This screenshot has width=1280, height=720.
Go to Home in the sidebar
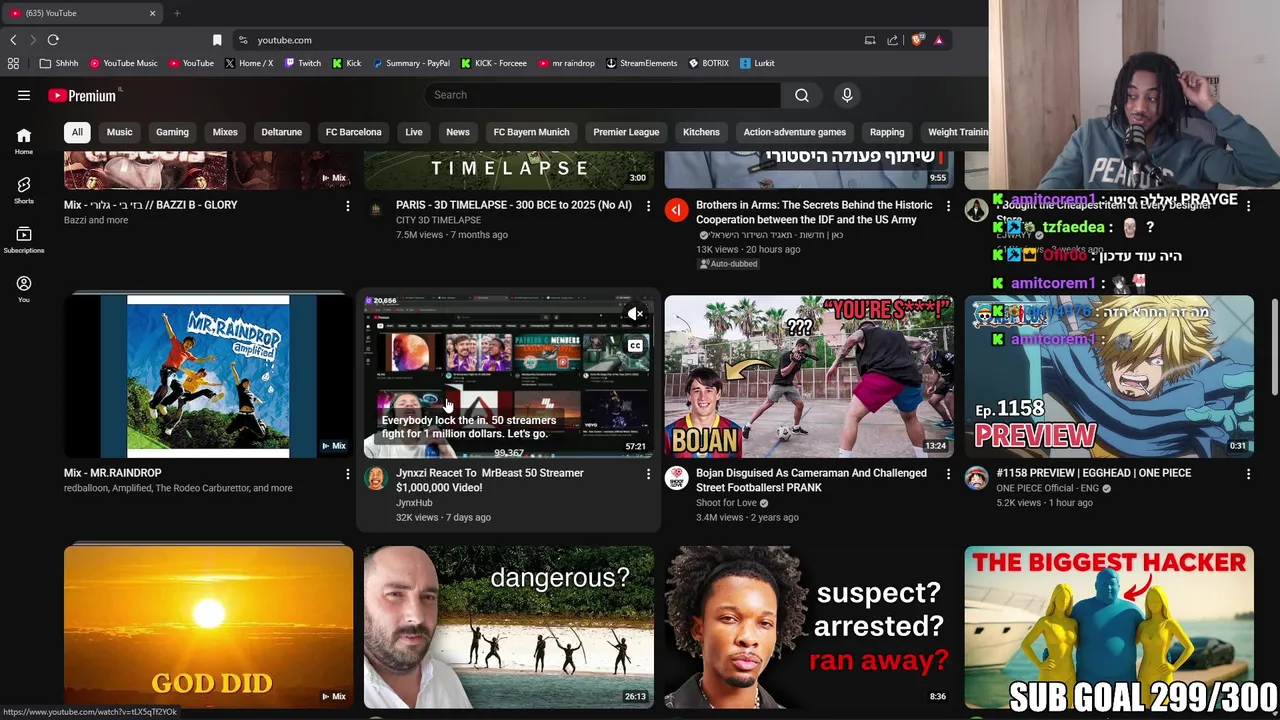click(24, 141)
